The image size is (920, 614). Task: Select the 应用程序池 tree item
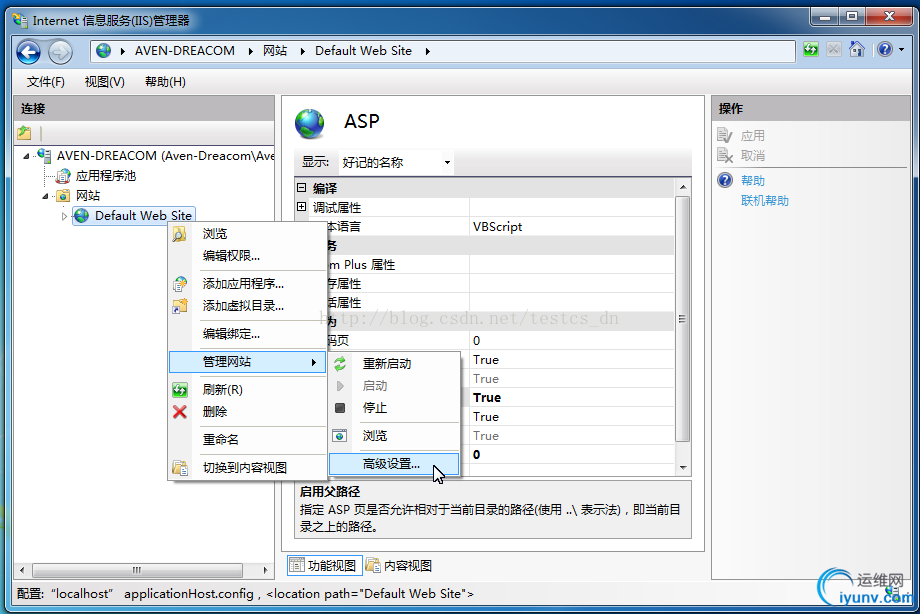(106, 176)
